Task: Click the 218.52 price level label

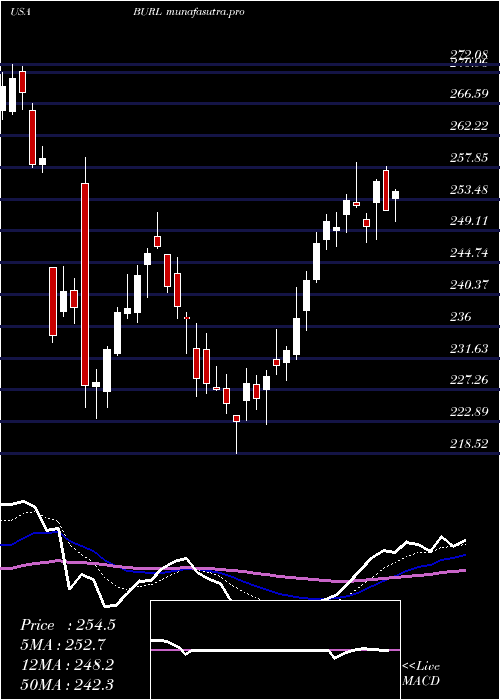Action: pyautogui.click(x=467, y=444)
